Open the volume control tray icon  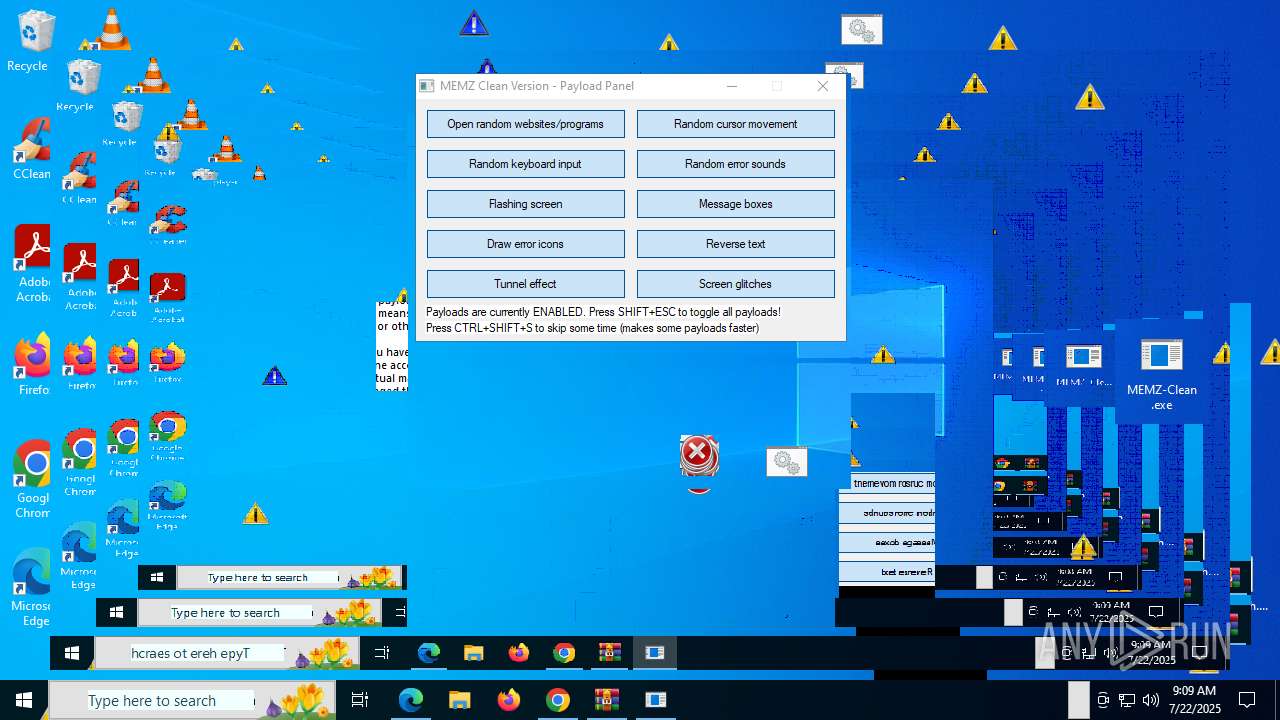point(1151,700)
